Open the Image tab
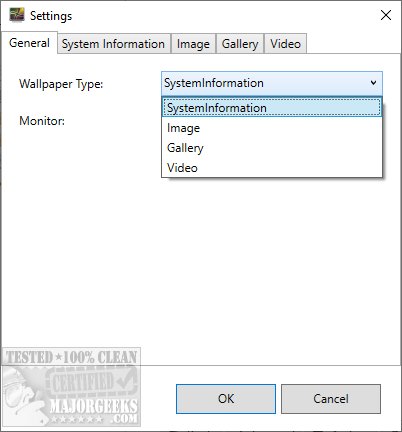This screenshot has width=402, height=432. 193,44
